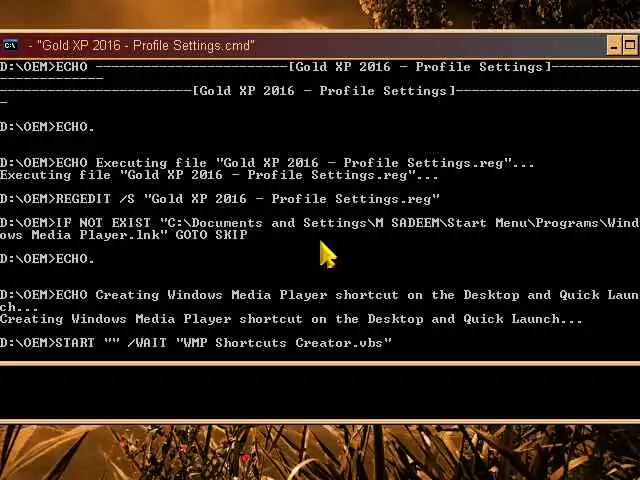
Task: Click the line "D:\OEM>REGEDIT /S" command
Action: 220,199
